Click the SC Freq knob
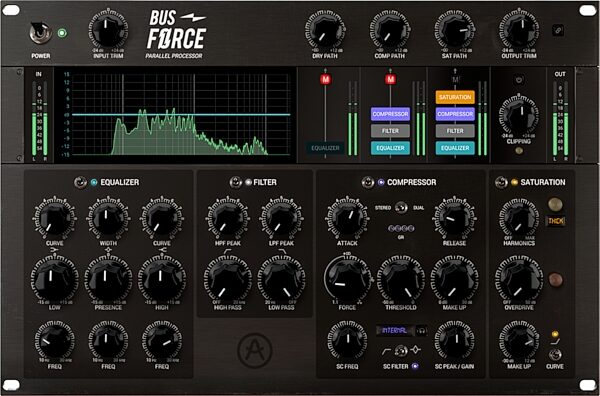 tap(347, 341)
